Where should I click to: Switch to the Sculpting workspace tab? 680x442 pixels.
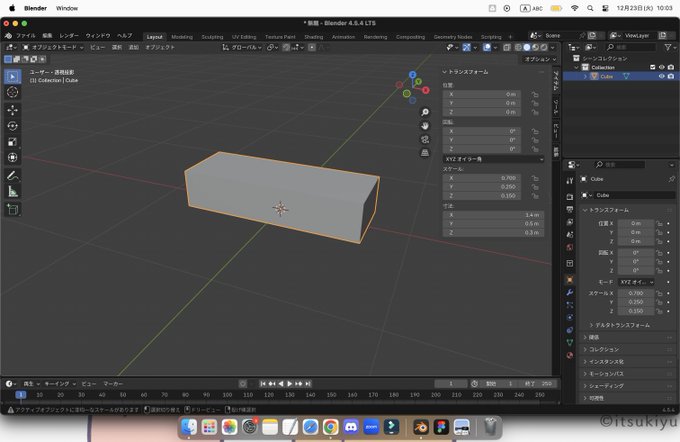click(x=212, y=37)
